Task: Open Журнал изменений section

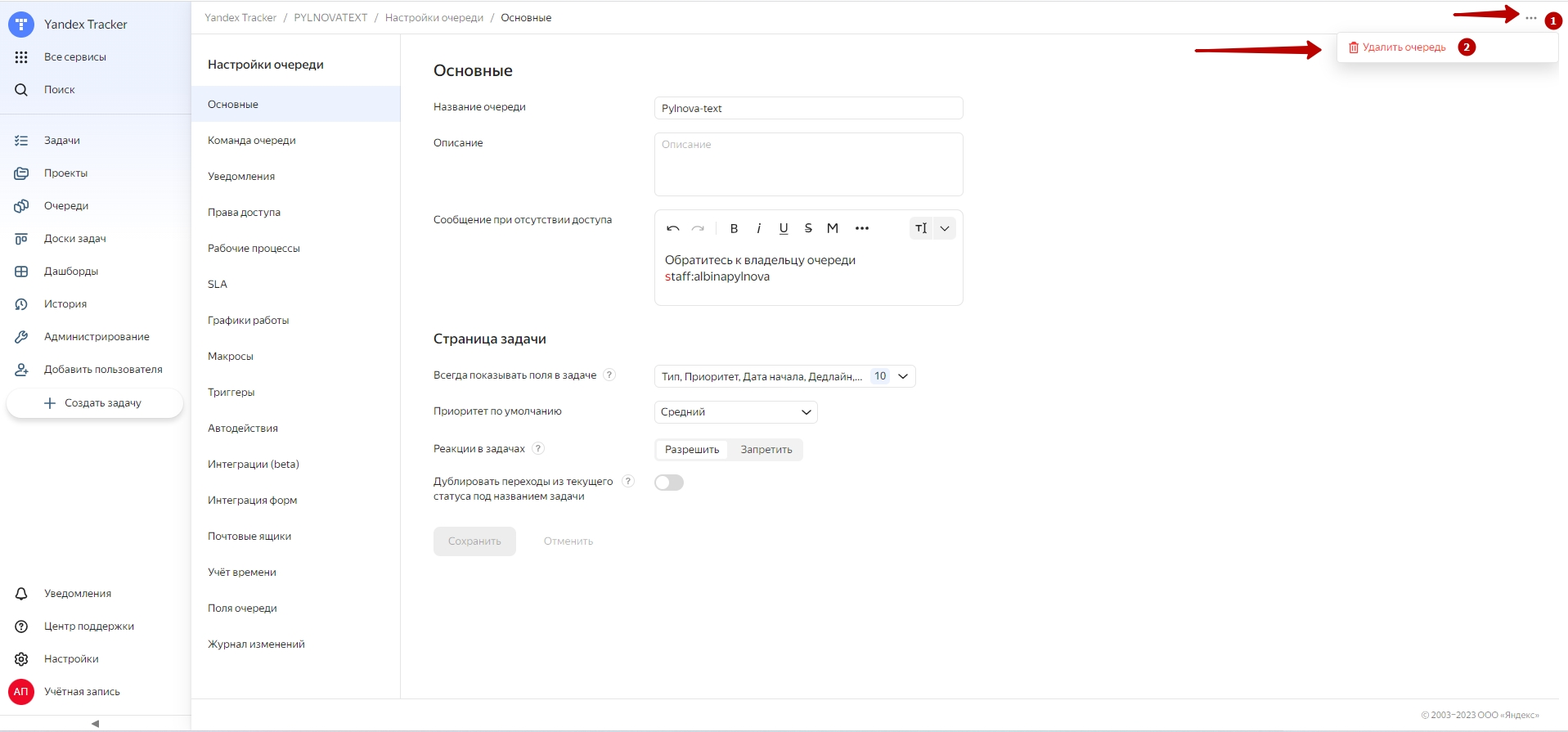Action: (x=296, y=644)
